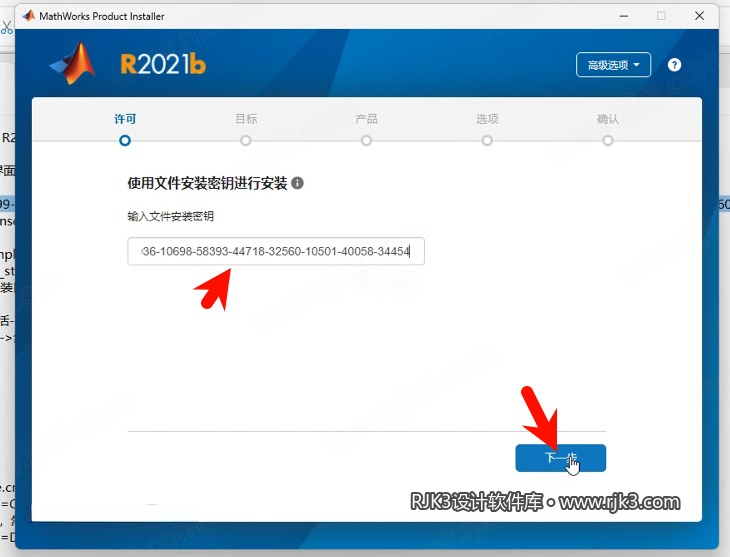Image resolution: width=730 pixels, height=557 pixels.
Task: Click the 确认 step circle marker
Action: point(608,140)
